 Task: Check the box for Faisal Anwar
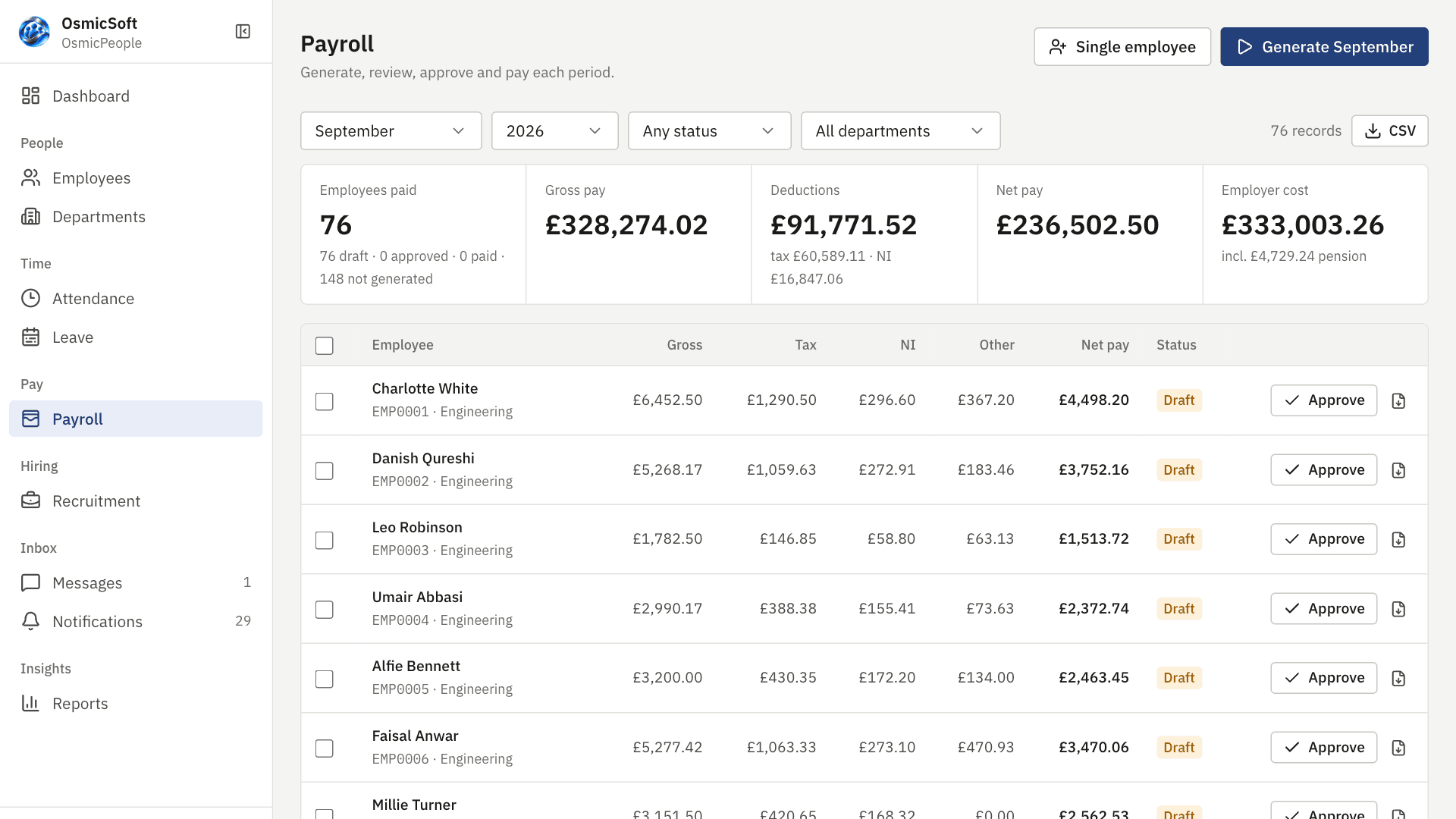325,748
